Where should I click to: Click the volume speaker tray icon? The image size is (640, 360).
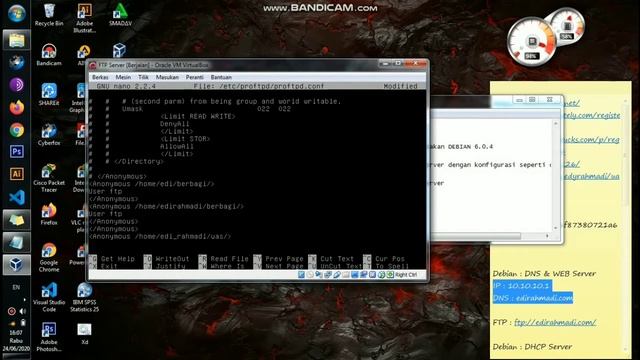coord(22,311)
